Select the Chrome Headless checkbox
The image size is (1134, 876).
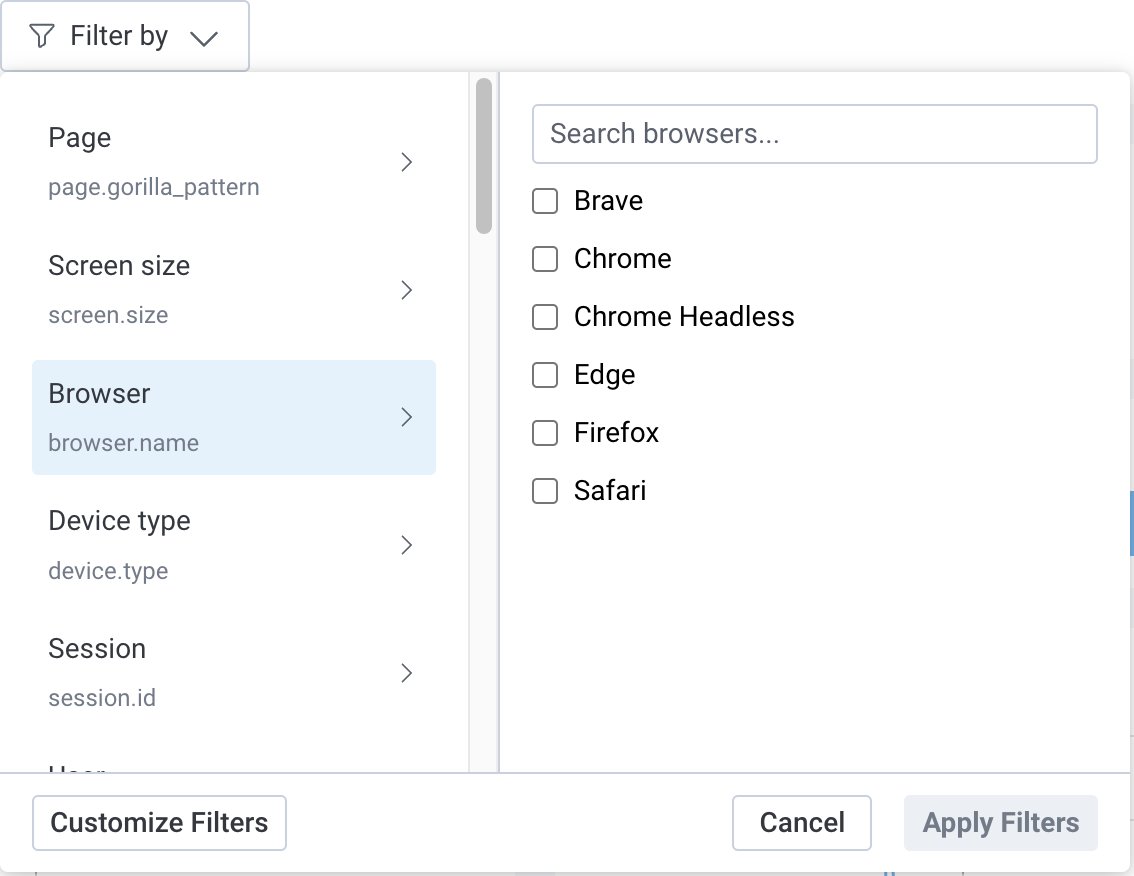545,316
